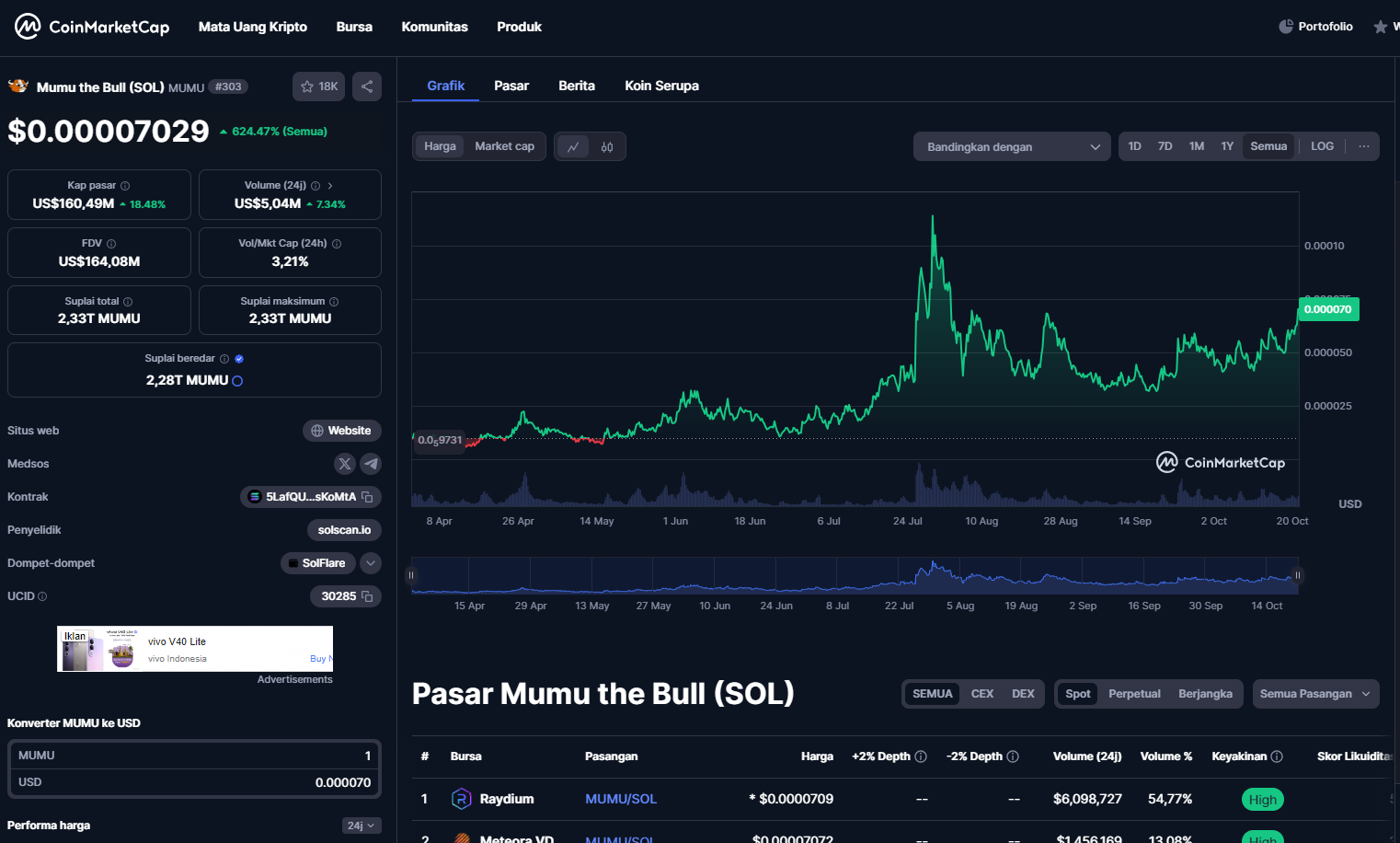This screenshot has height=843, width=1400.
Task: Click UCID info icon
Action: point(42,596)
